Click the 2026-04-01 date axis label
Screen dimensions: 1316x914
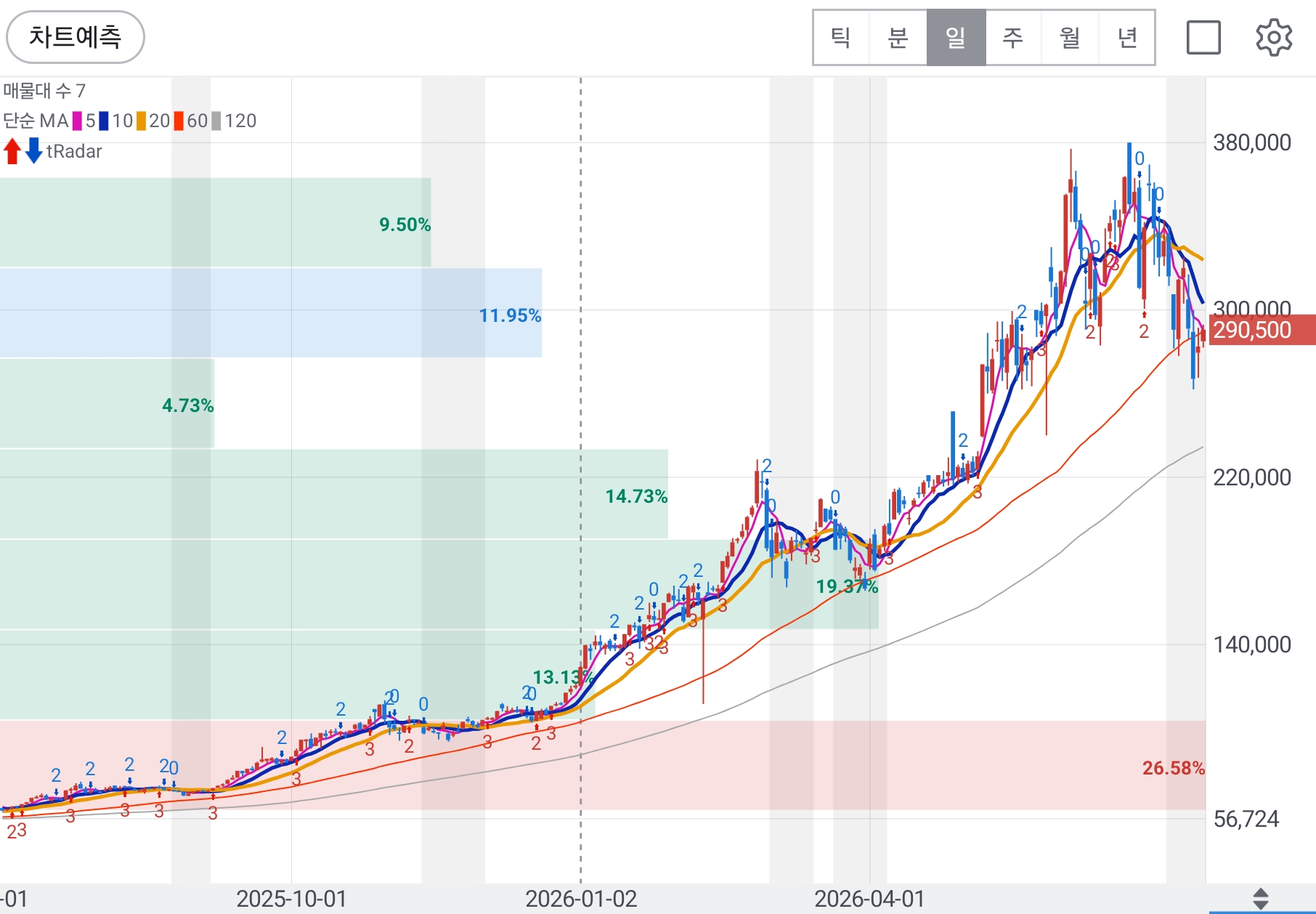click(x=870, y=899)
